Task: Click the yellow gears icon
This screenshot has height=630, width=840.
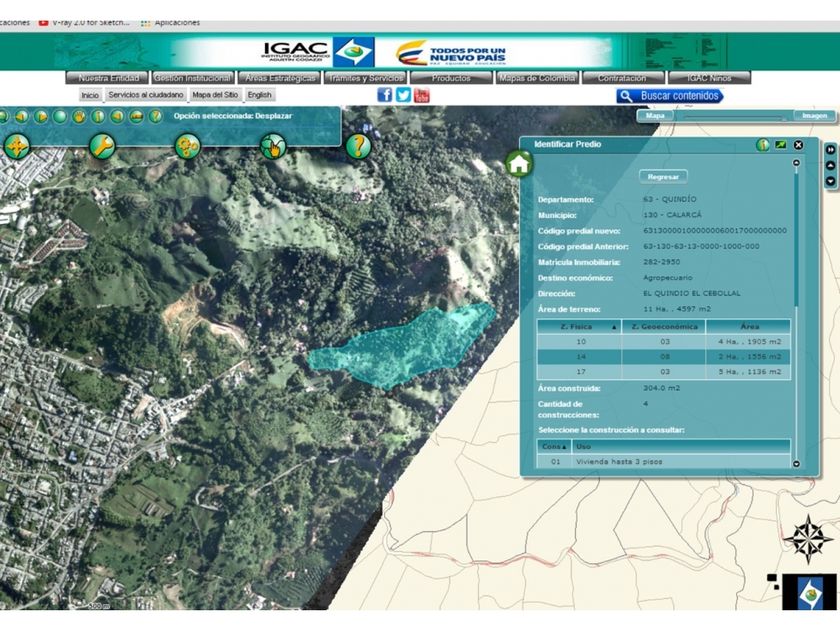Action: (187, 147)
